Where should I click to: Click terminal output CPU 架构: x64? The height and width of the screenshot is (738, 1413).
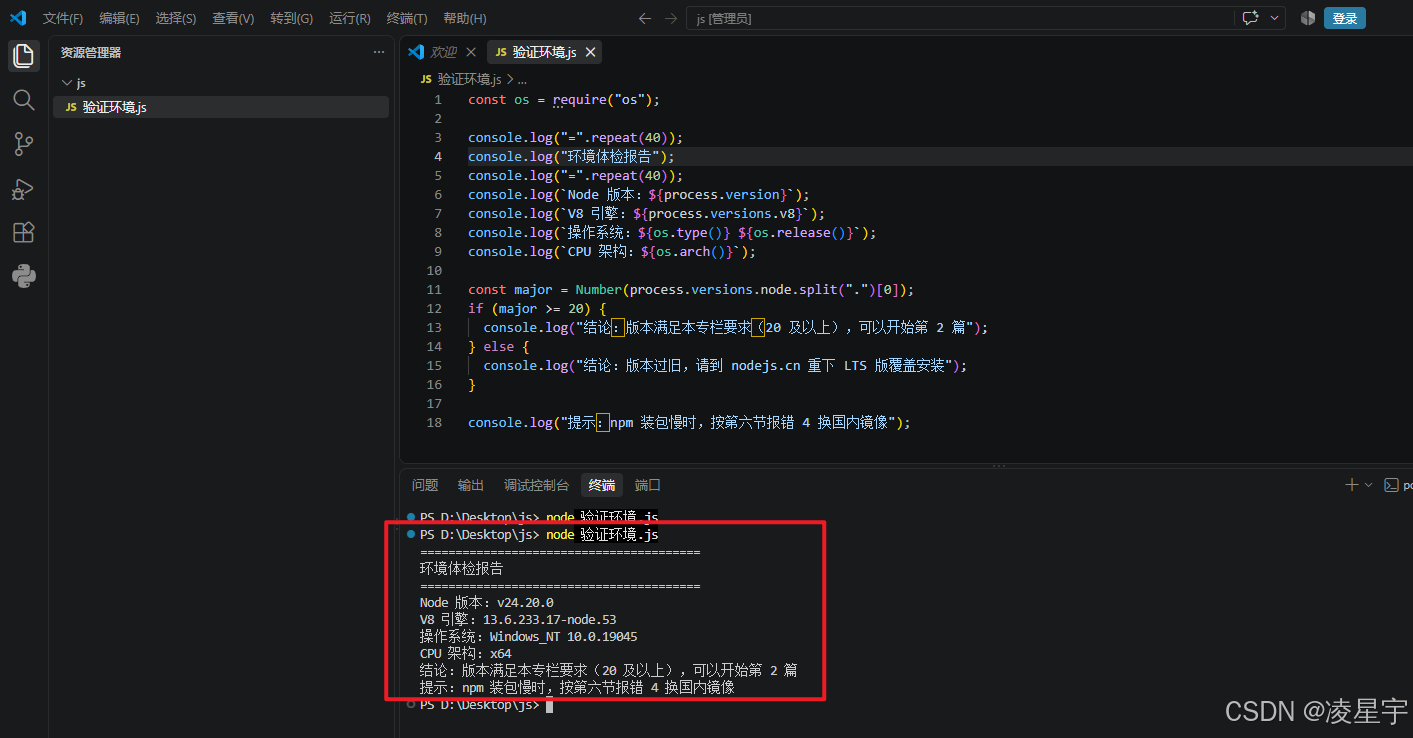click(x=465, y=653)
